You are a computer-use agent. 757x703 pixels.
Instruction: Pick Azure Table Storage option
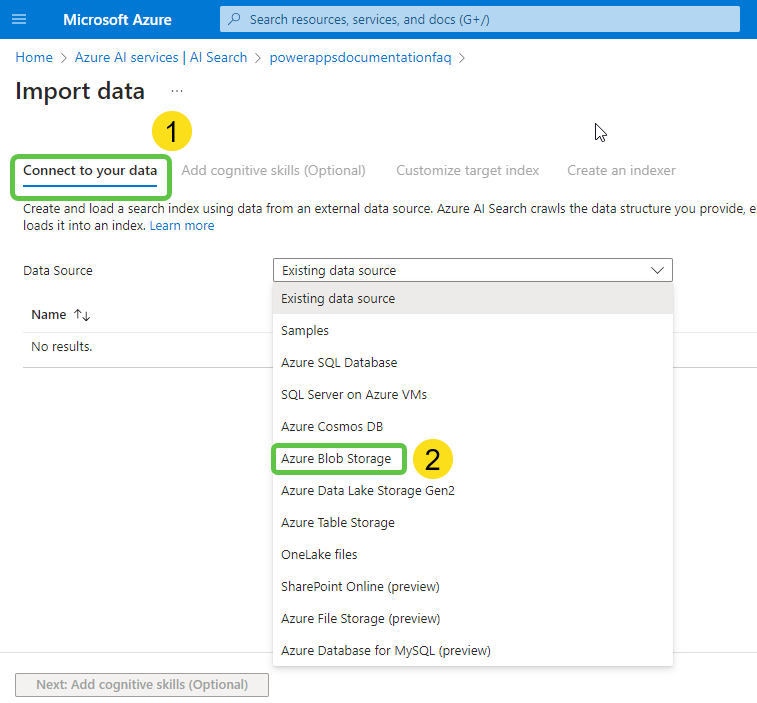click(338, 523)
